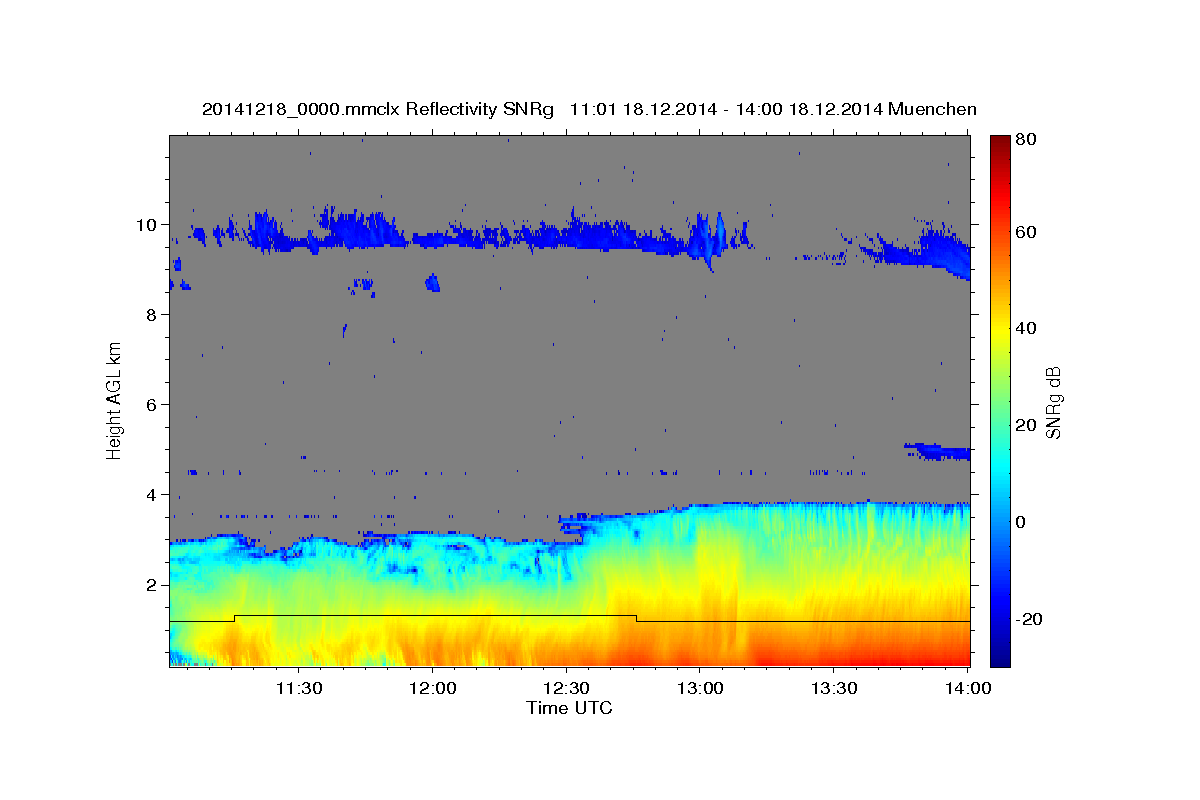Click the colorbar value 80
This screenshot has height=800, width=1200.
point(1025,140)
